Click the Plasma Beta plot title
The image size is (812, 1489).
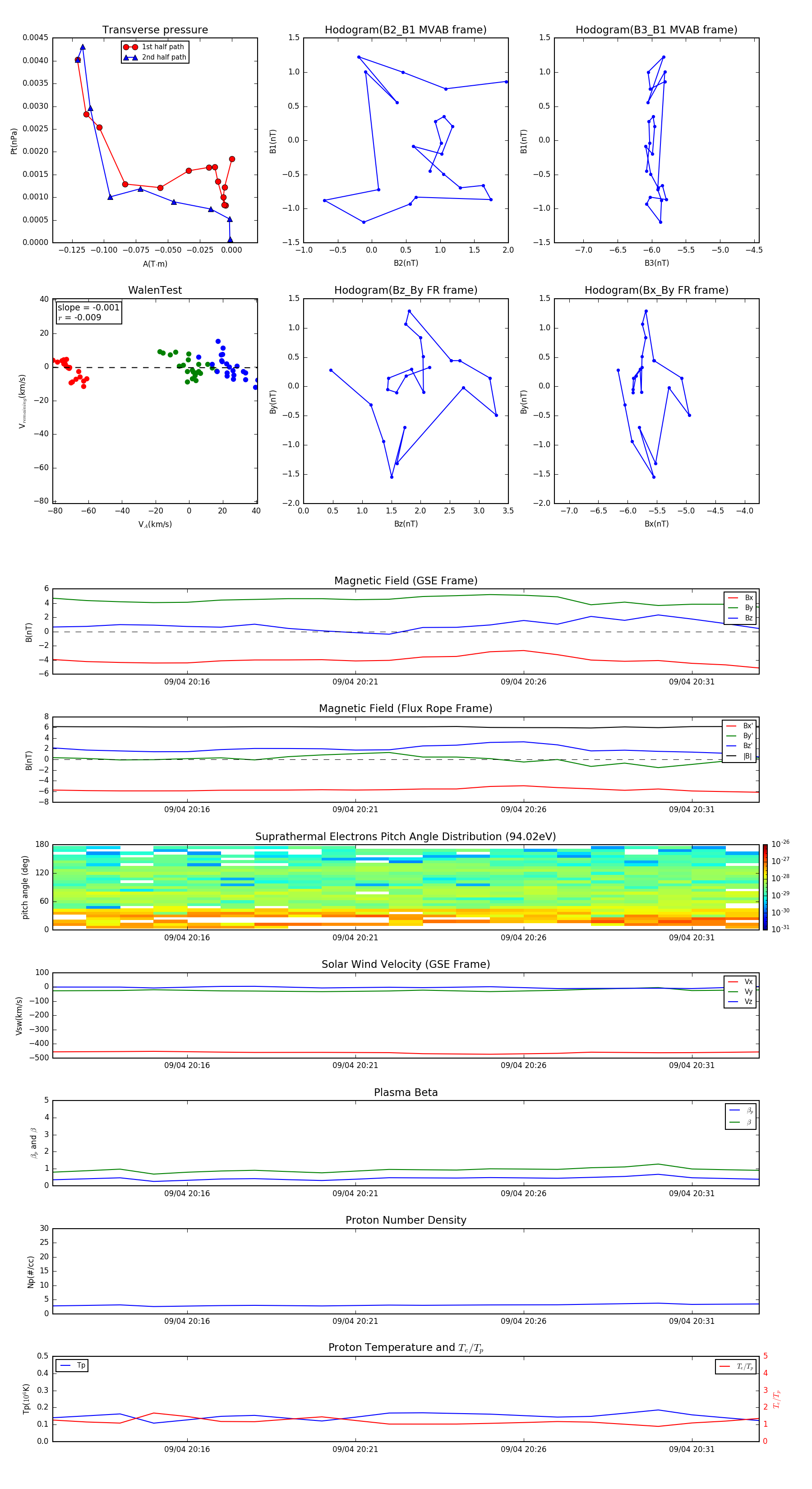[x=406, y=1092]
